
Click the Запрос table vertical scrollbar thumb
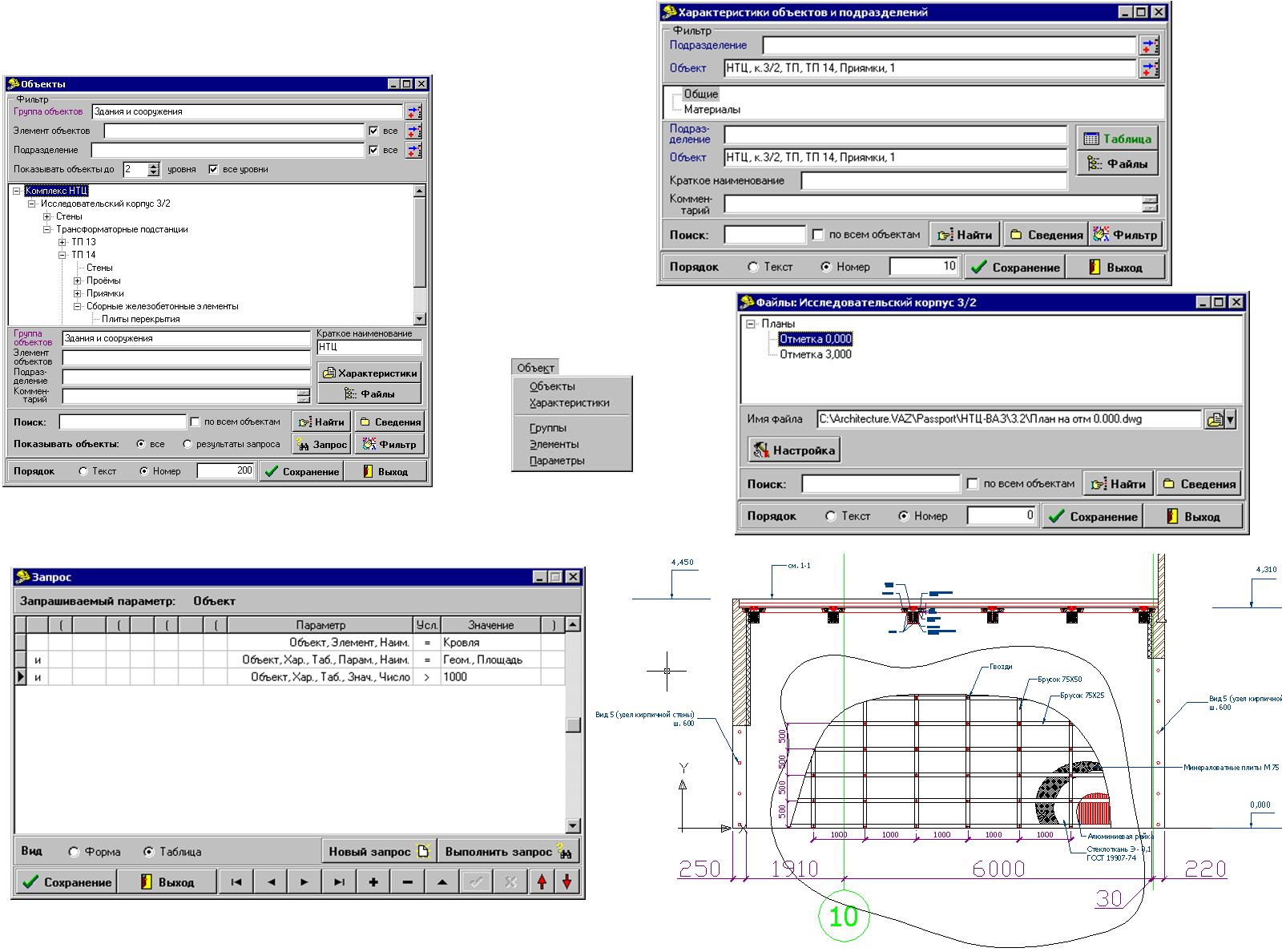pyautogui.click(x=572, y=724)
